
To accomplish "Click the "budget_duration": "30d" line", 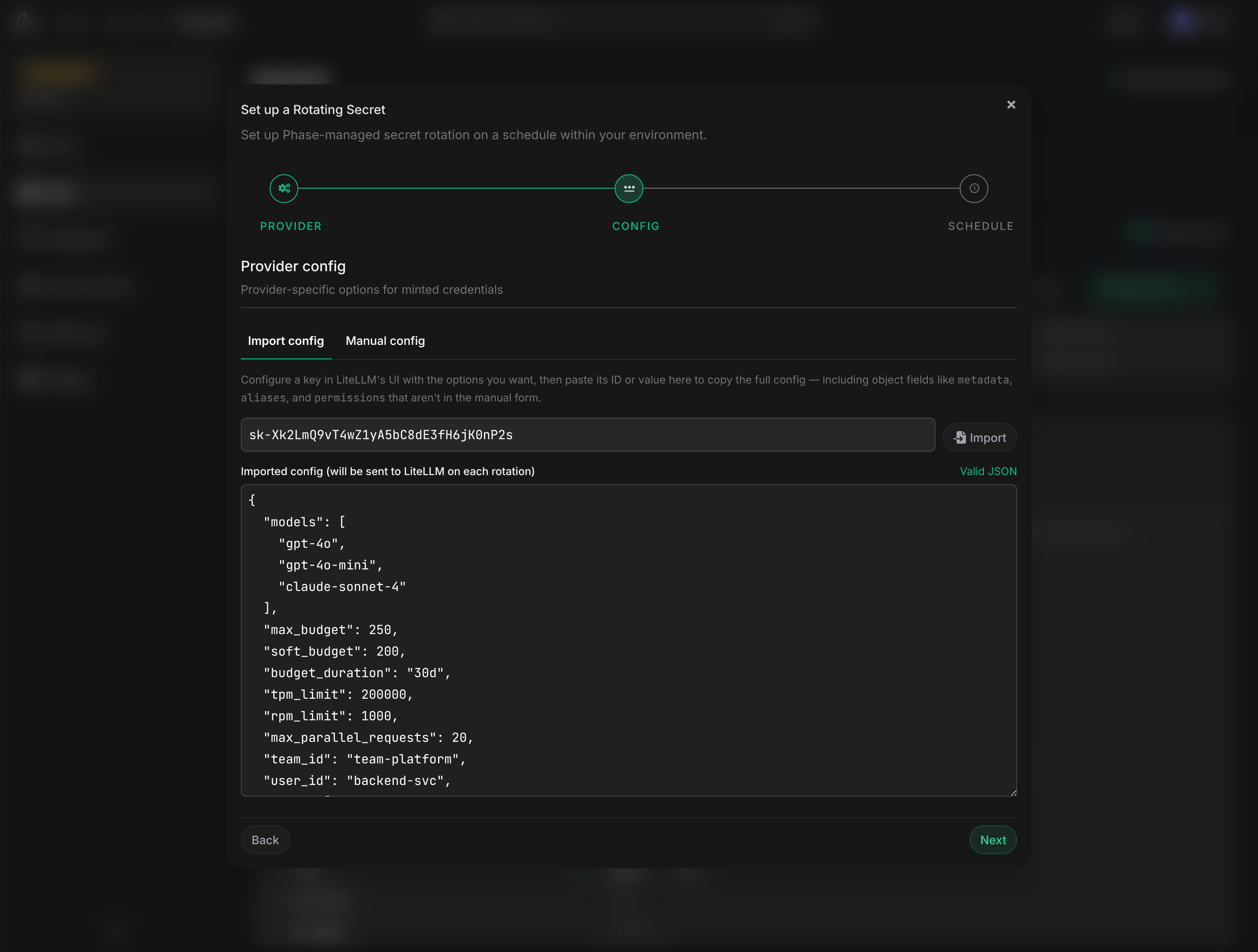I will (x=357, y=673).
